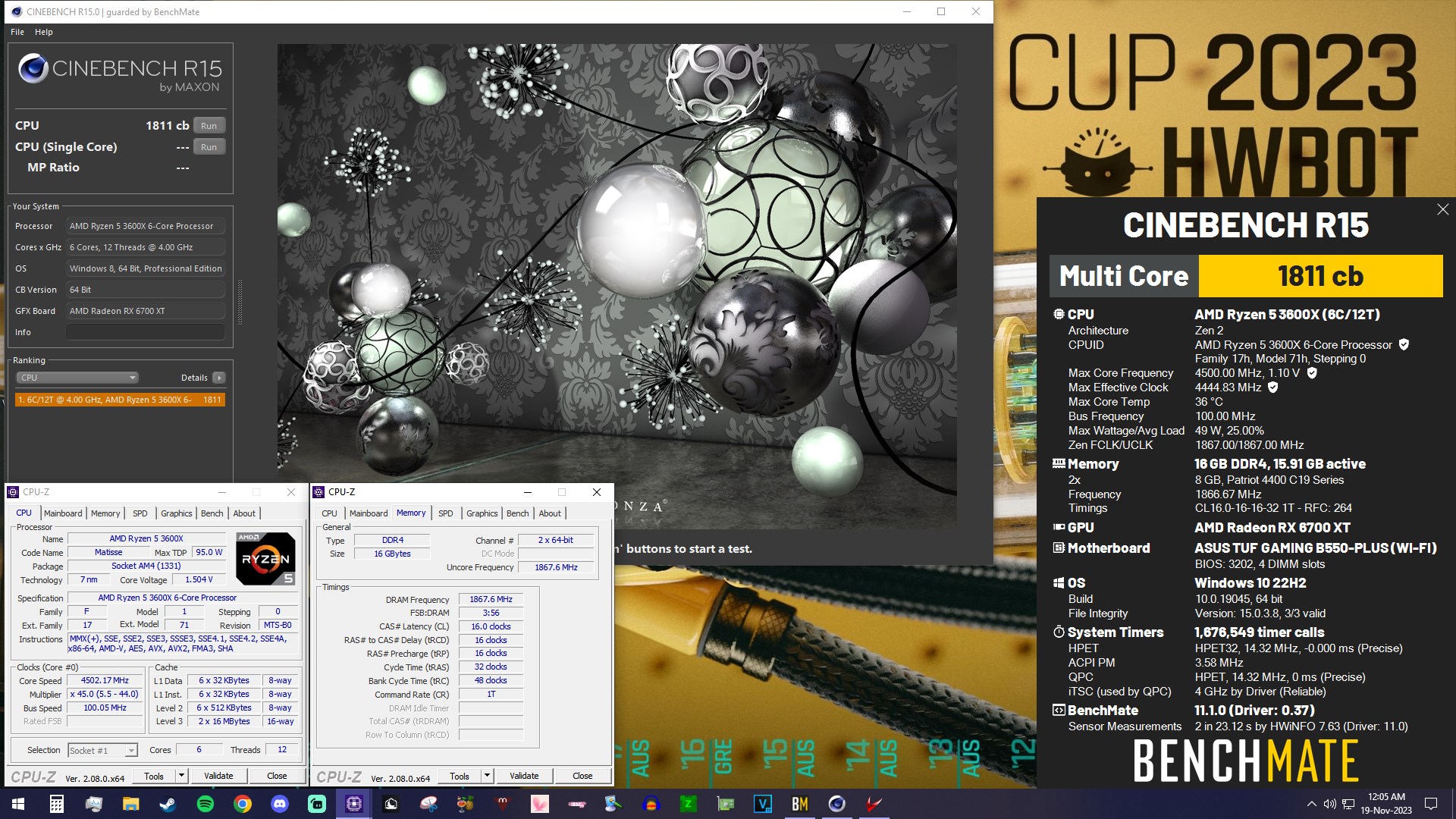This screenshot has height=819, width=1456.
Task: Open Bench tab in left CPU-Z
Action: pos(212,513)
